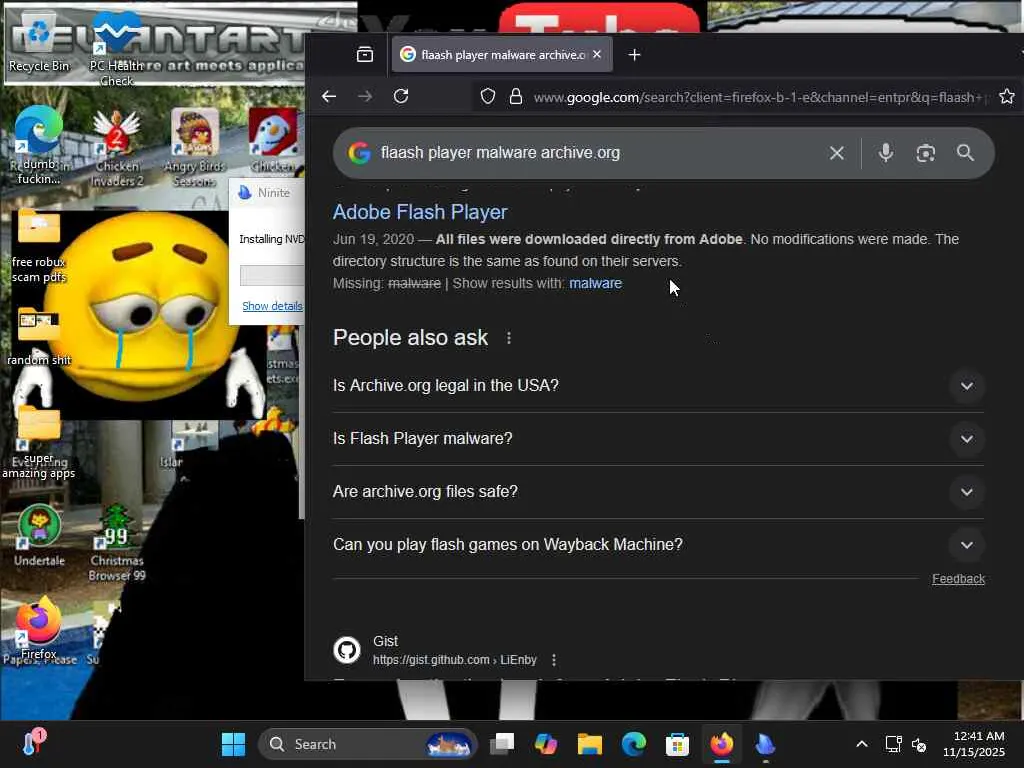Open muted volume tray icon
Screen dimensions: 1024x768
(919, 744)
